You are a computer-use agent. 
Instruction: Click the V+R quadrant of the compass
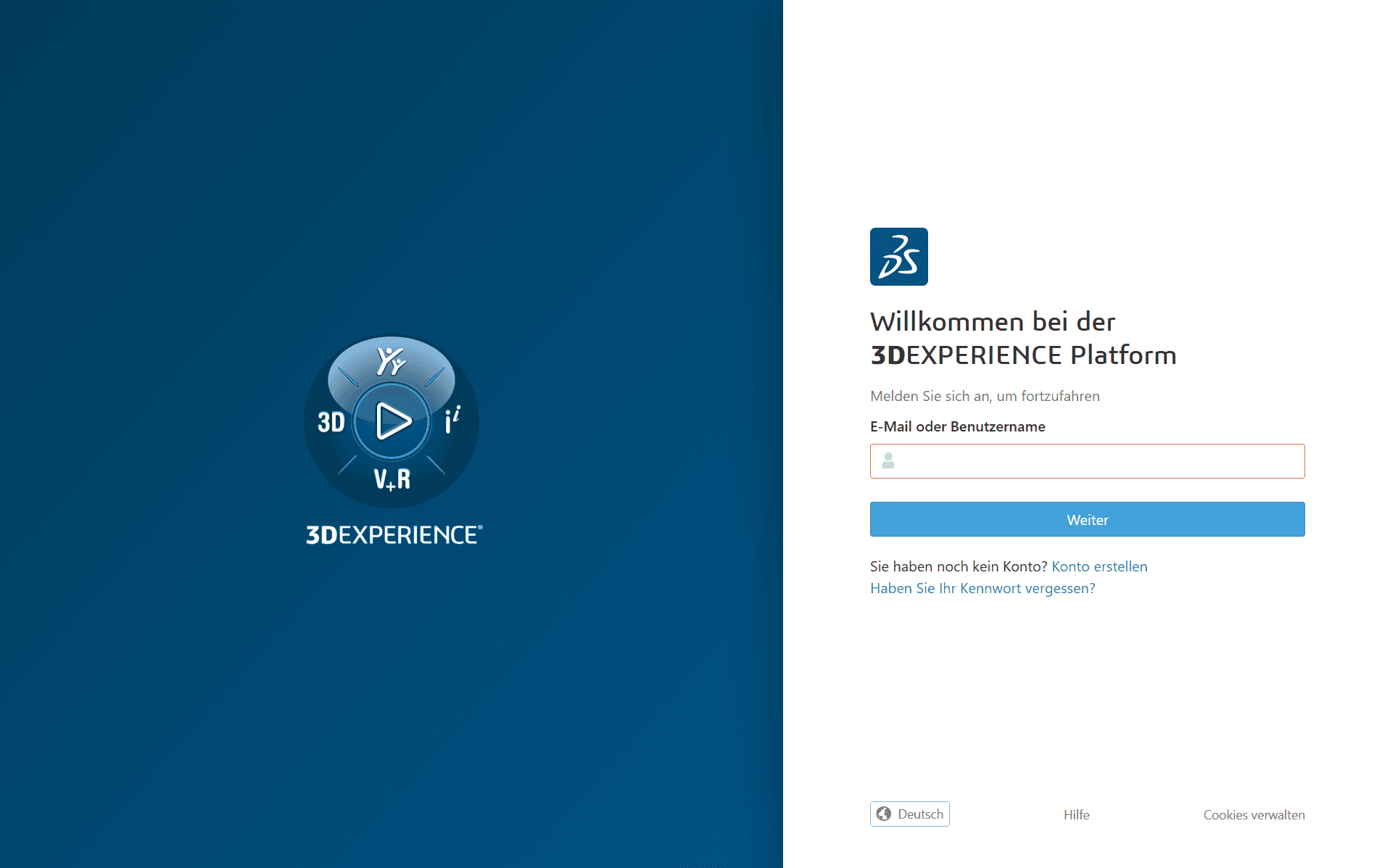coord(392,479)
